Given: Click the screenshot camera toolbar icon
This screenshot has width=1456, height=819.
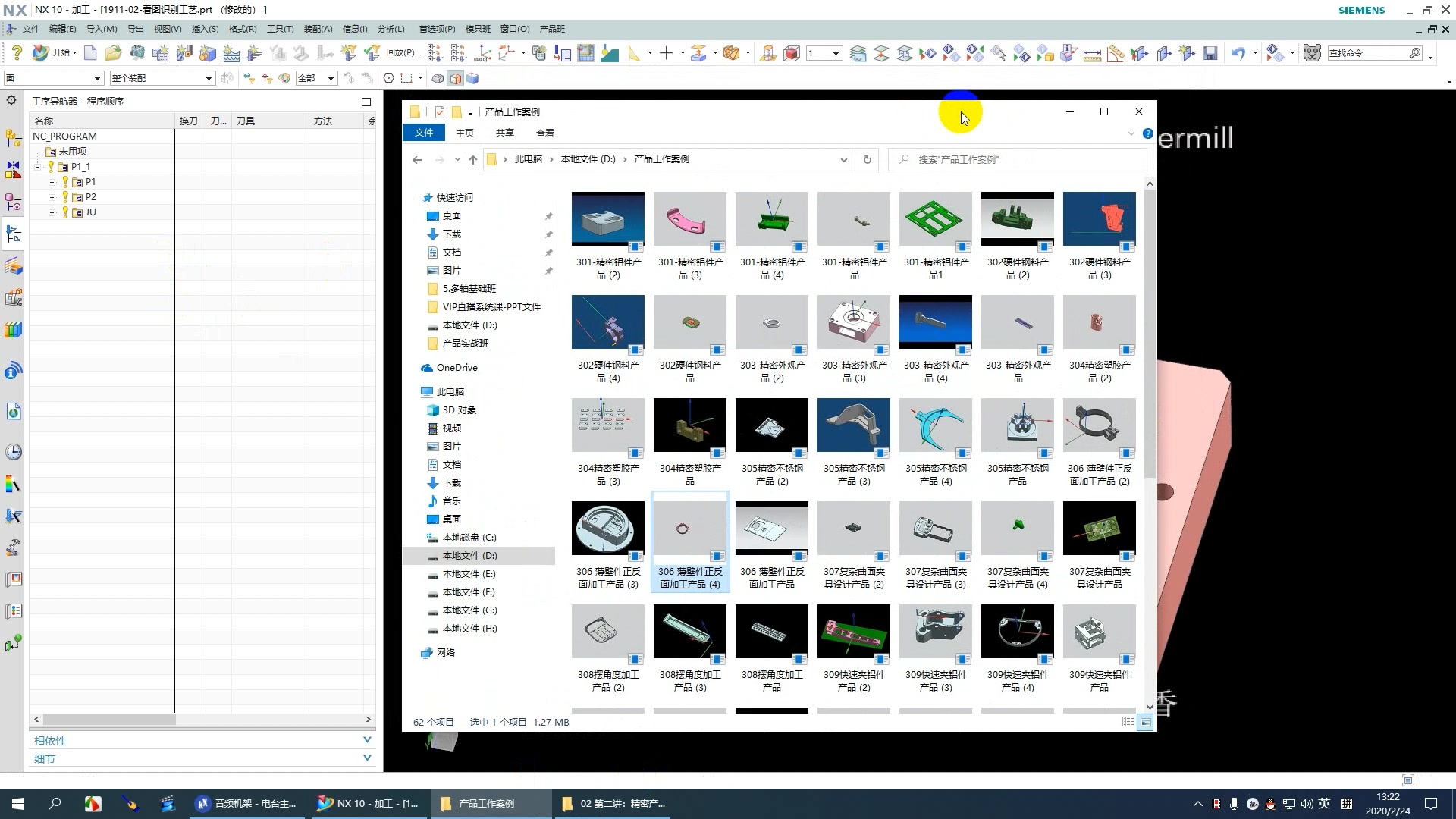Looking at the screenshot, I should pyautogui.click(x=137, y=52).
